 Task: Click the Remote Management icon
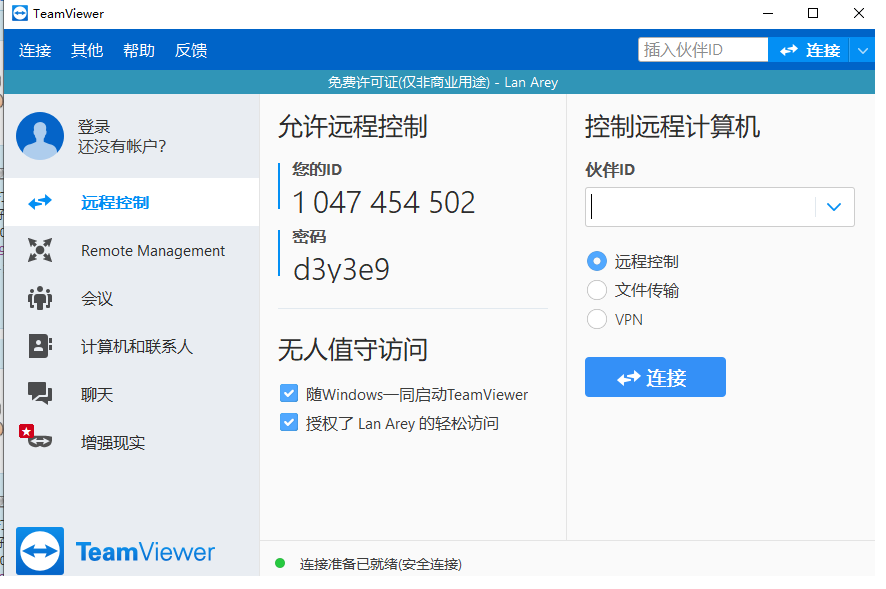(40, 250)
